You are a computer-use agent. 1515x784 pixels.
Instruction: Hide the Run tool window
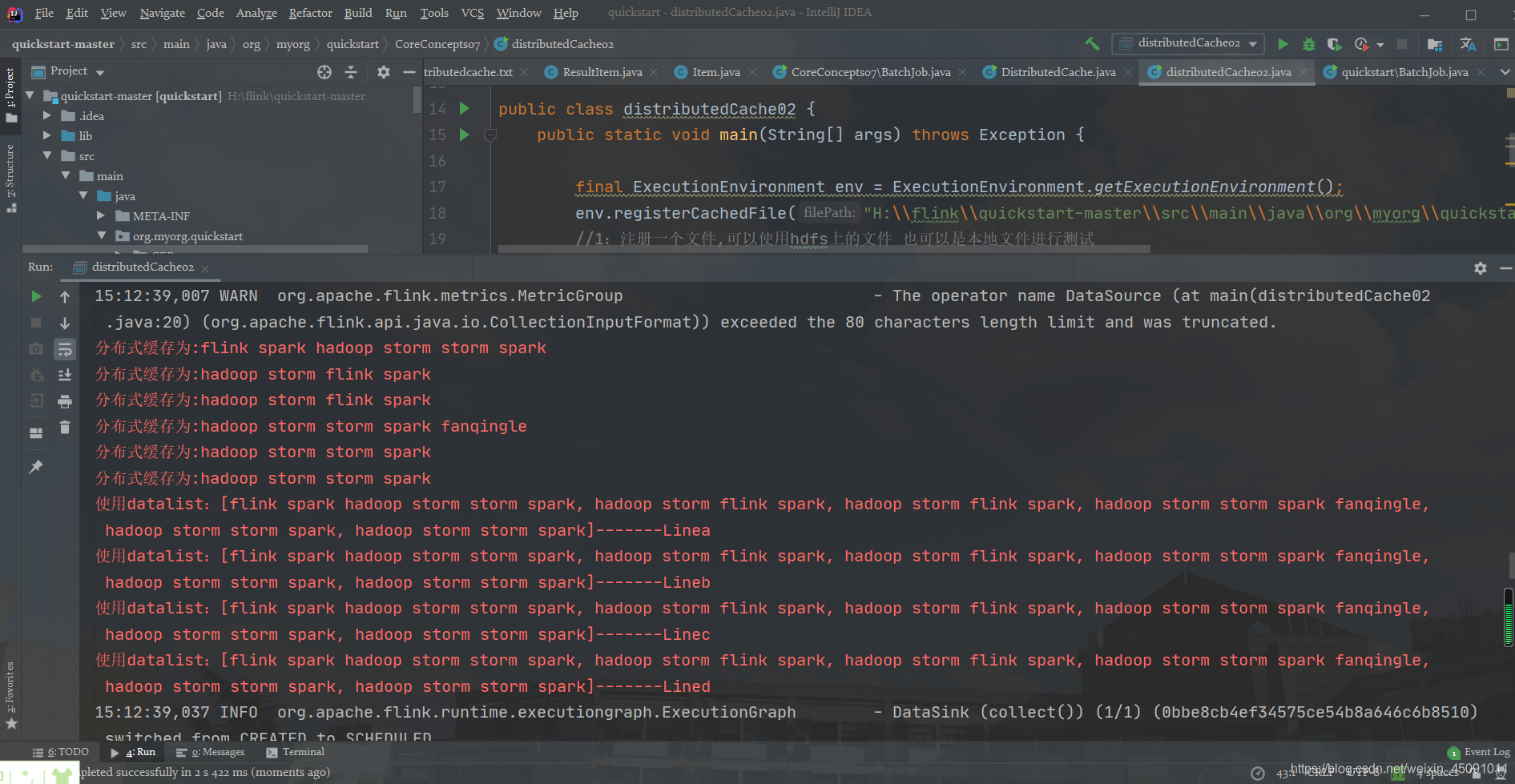[x=1505, y=267]
